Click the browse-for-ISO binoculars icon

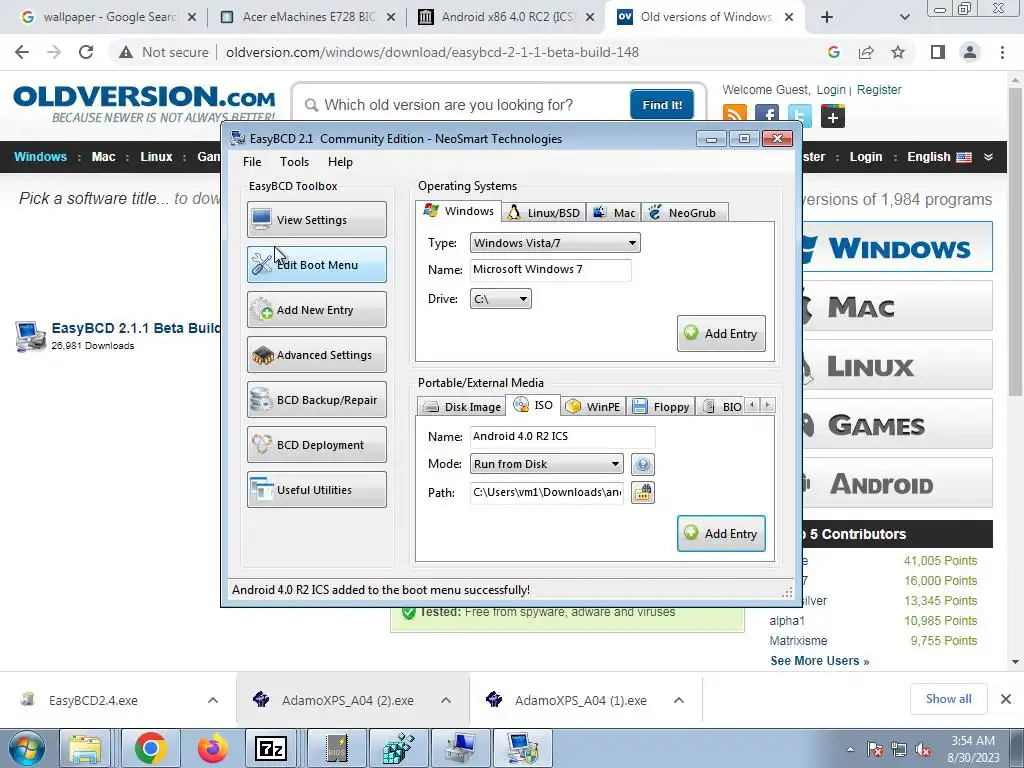click(643, 492)
